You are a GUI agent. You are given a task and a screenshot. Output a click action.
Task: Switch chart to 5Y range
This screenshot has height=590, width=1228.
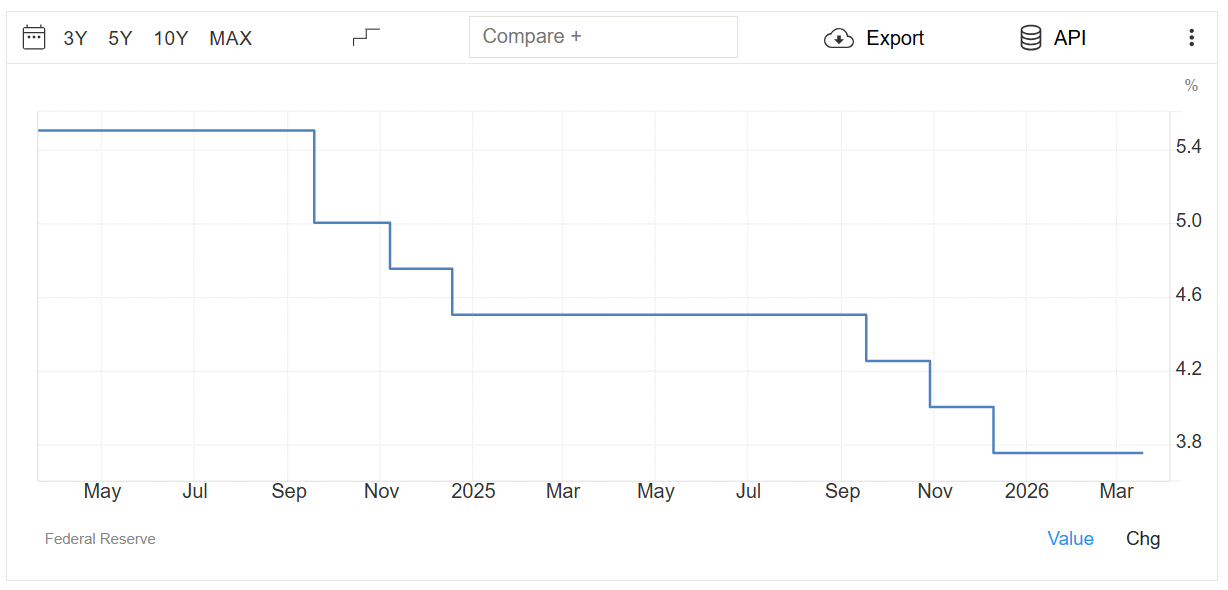(x=120, y=38)
